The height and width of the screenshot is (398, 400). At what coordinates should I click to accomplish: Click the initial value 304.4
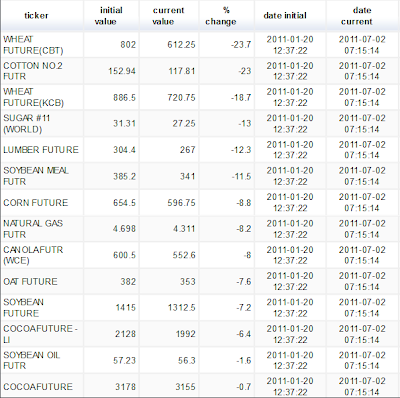(124, 150)
